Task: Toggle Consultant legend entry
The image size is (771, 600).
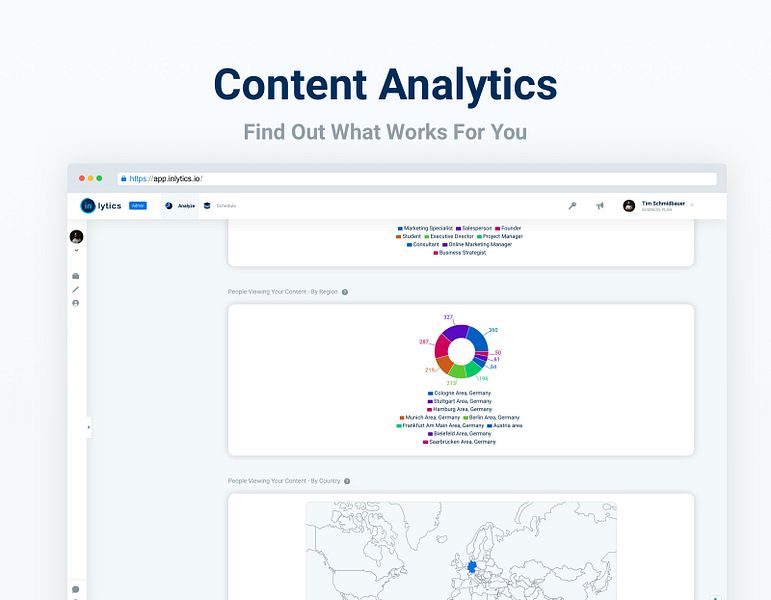Action: 423,244
